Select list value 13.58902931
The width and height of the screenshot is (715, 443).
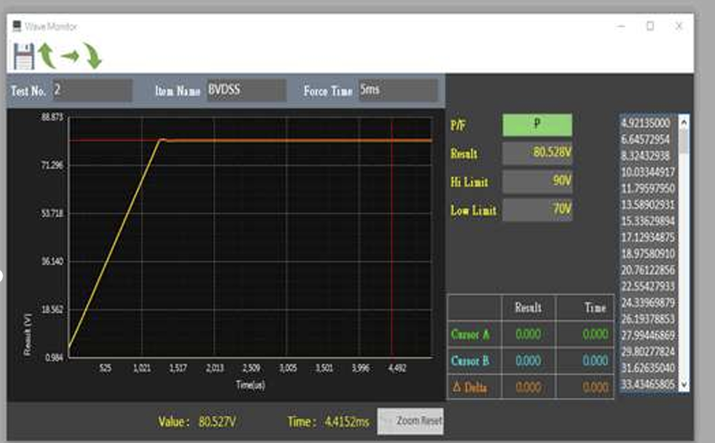[x=648, y=205]
